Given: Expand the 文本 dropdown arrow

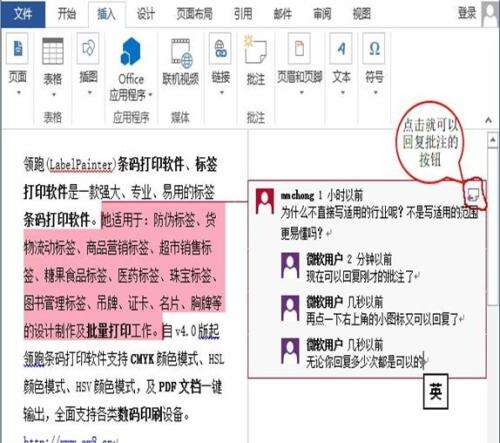Looking at the screenshot, I should tap(342, 92).
